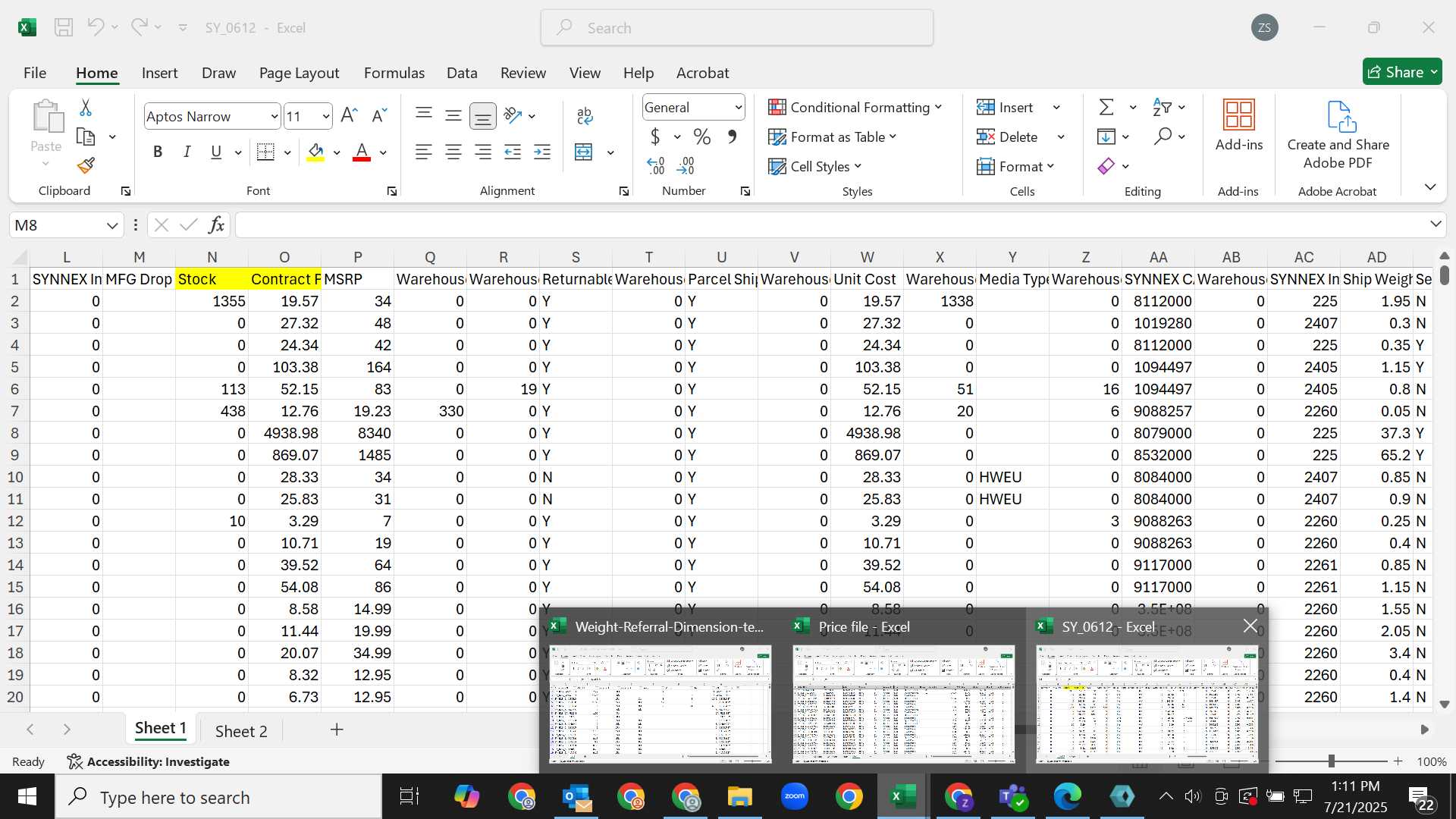Screen dimensions: 1456x819
Task: Open Sort & Filter icon
Action: (1162, 108)
